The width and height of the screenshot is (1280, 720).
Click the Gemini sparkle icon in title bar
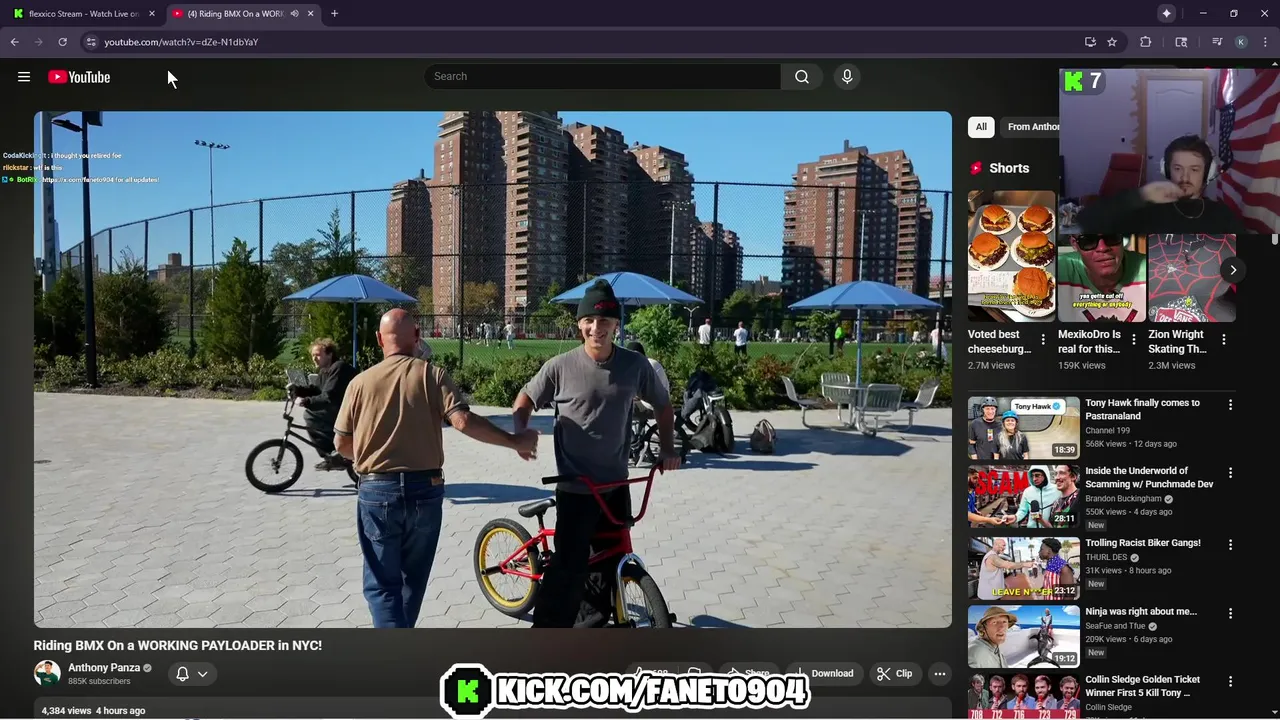(1166, 13)
